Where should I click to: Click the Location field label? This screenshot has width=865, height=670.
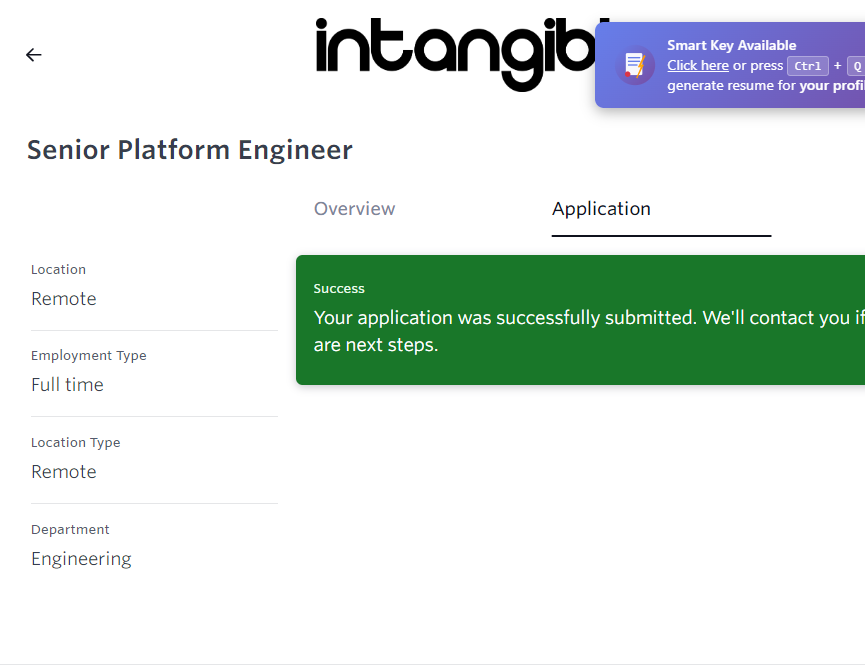(58, 269)
